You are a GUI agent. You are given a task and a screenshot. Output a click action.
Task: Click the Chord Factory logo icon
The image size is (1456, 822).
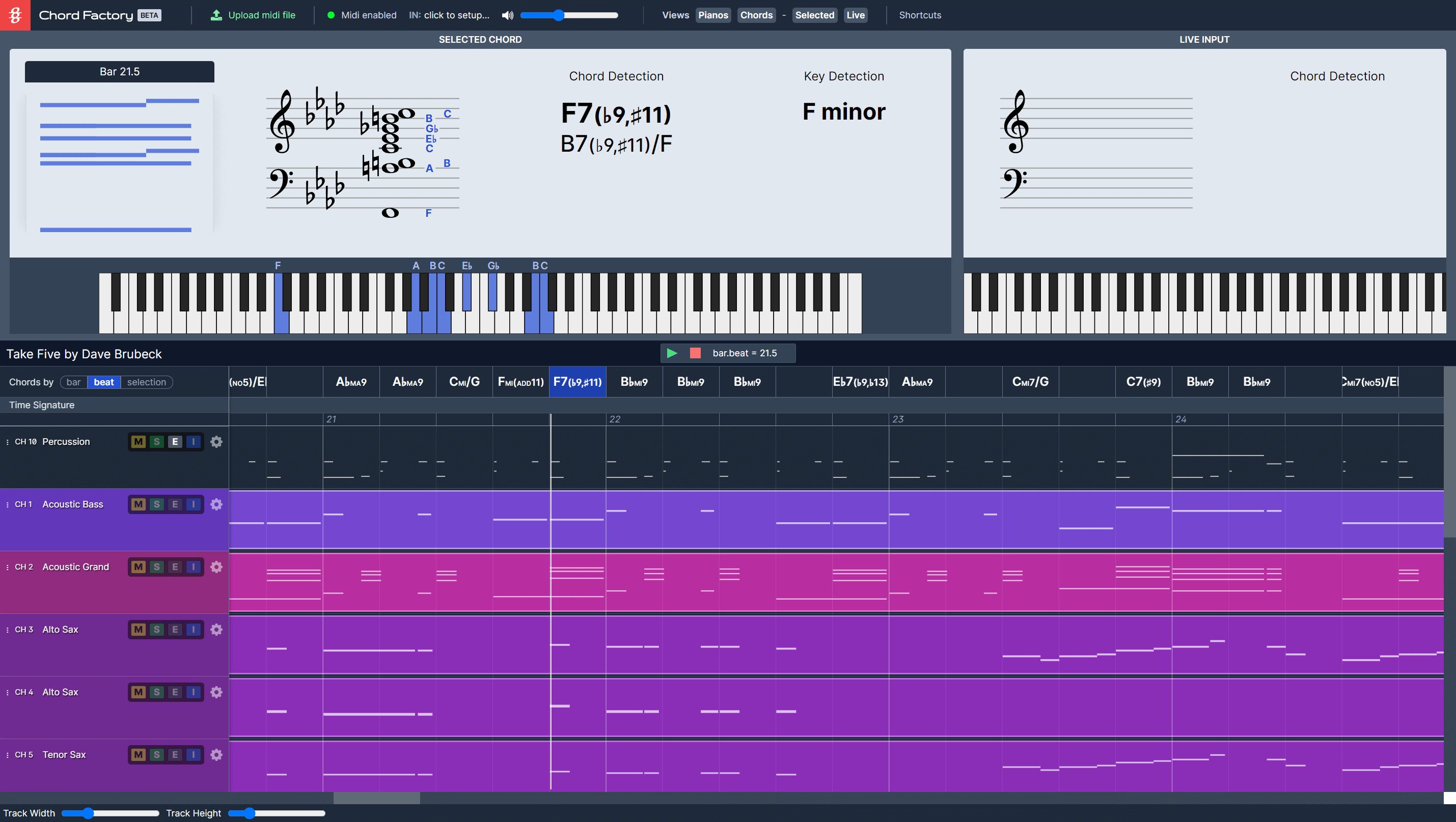pyautogui.click(x=14, y=15)
